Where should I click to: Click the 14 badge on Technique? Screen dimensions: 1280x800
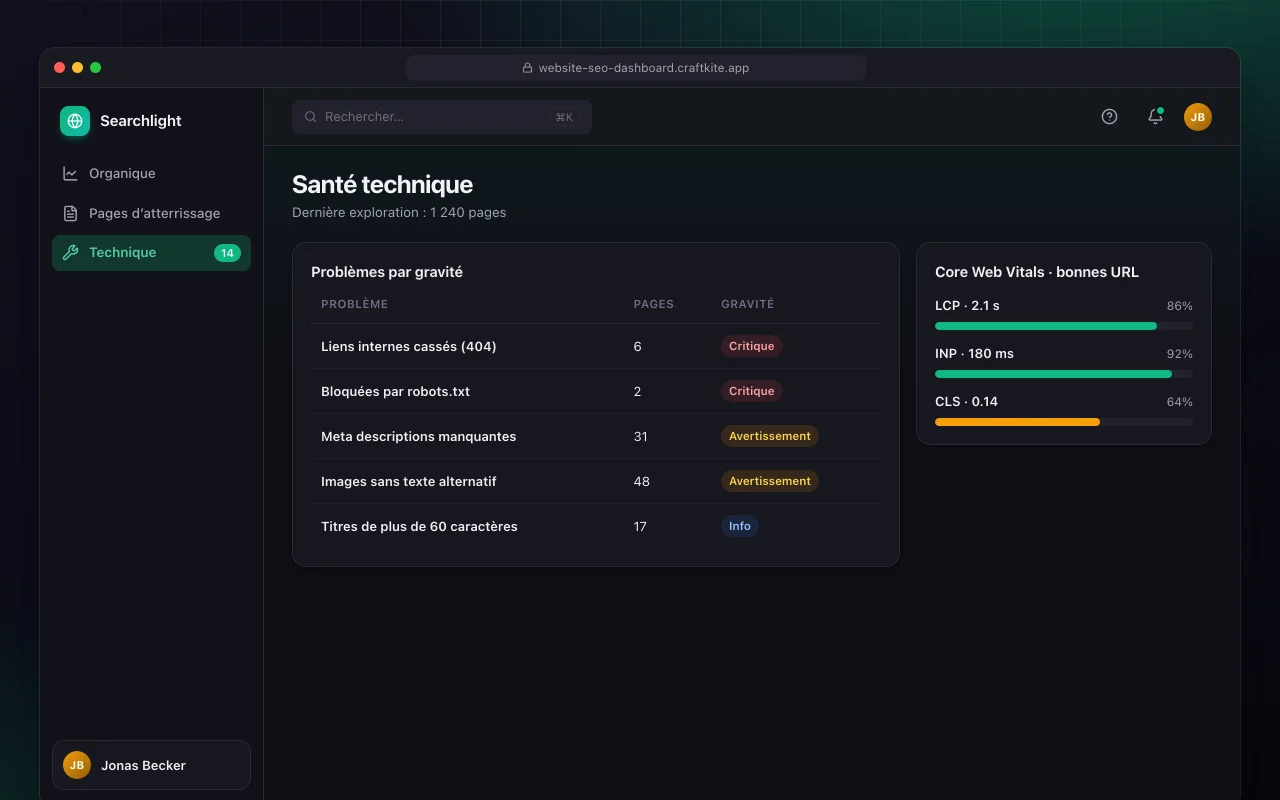click(227, 253)
